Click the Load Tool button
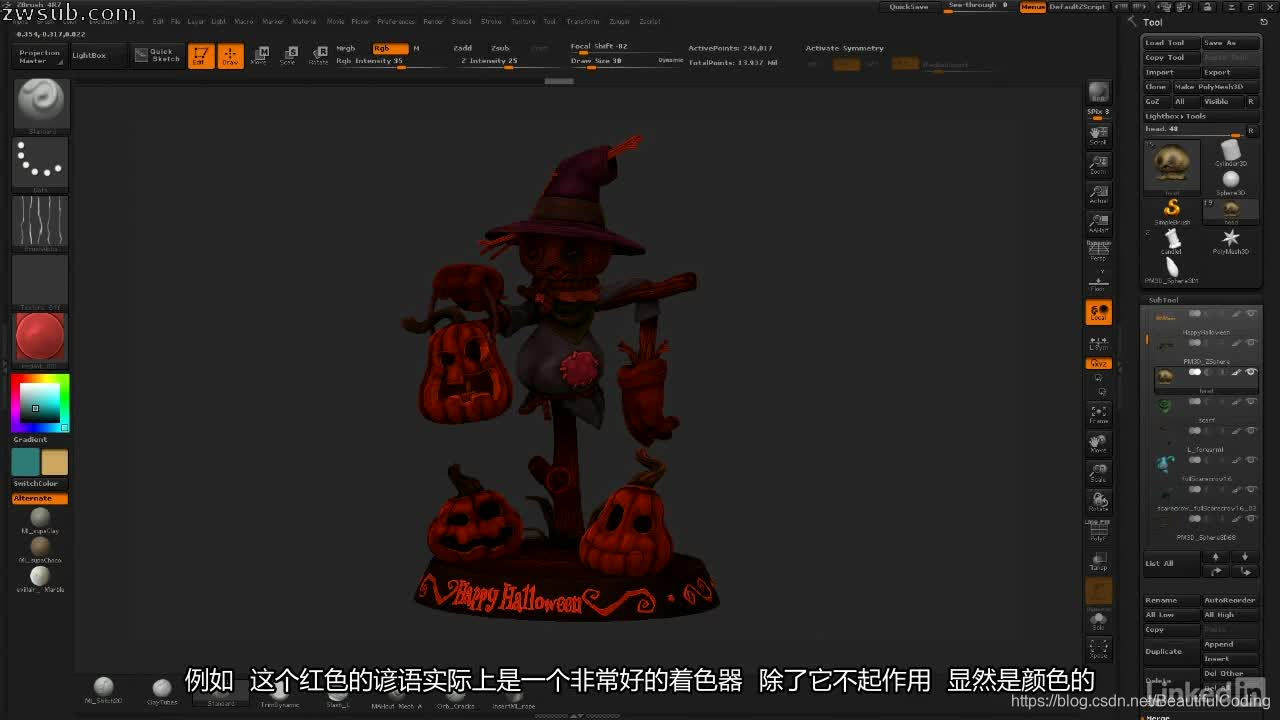The width and height of the screenshot is (1280, 720). coord(1171,43)
